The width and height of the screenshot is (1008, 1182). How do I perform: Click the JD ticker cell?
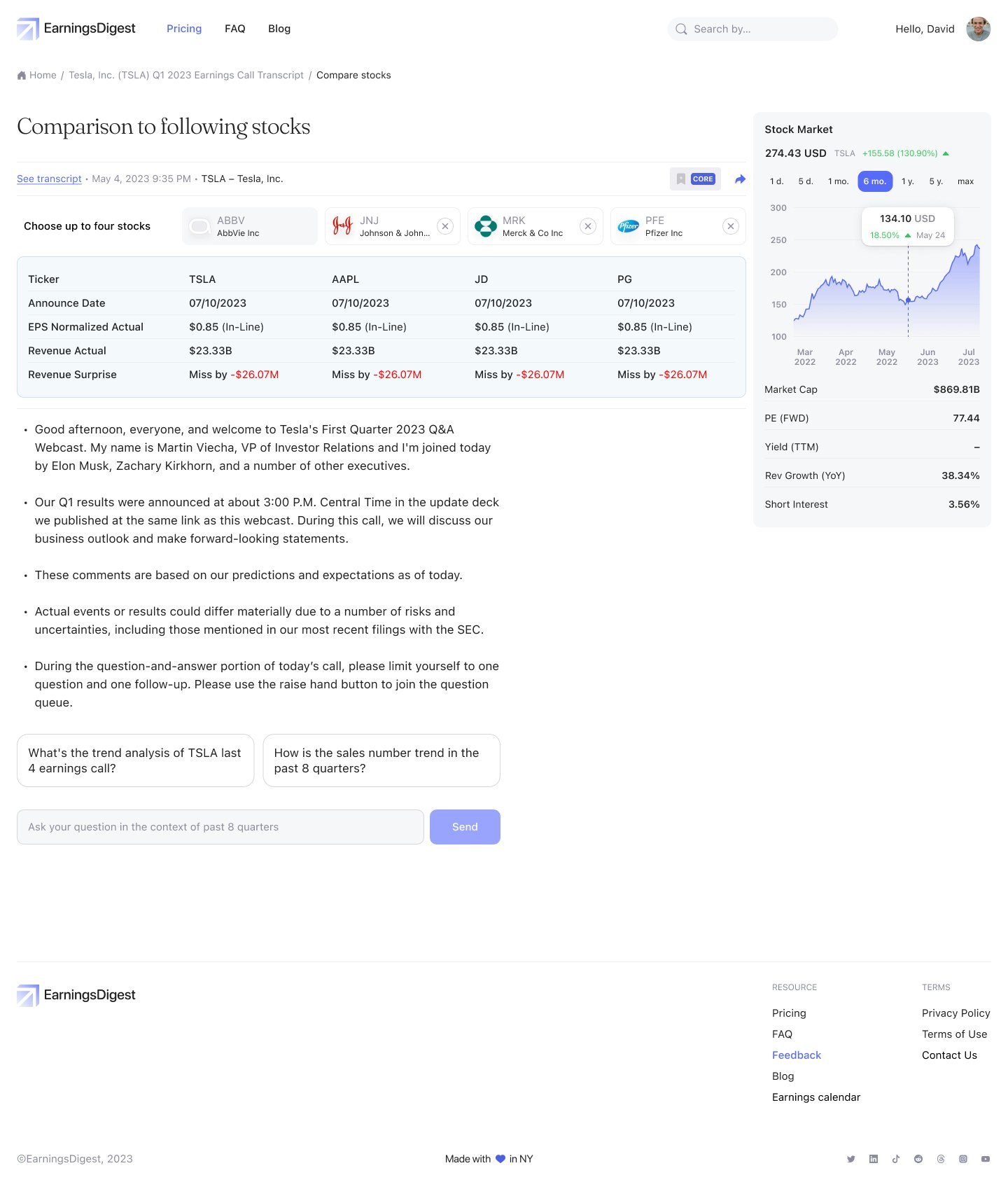482,279
